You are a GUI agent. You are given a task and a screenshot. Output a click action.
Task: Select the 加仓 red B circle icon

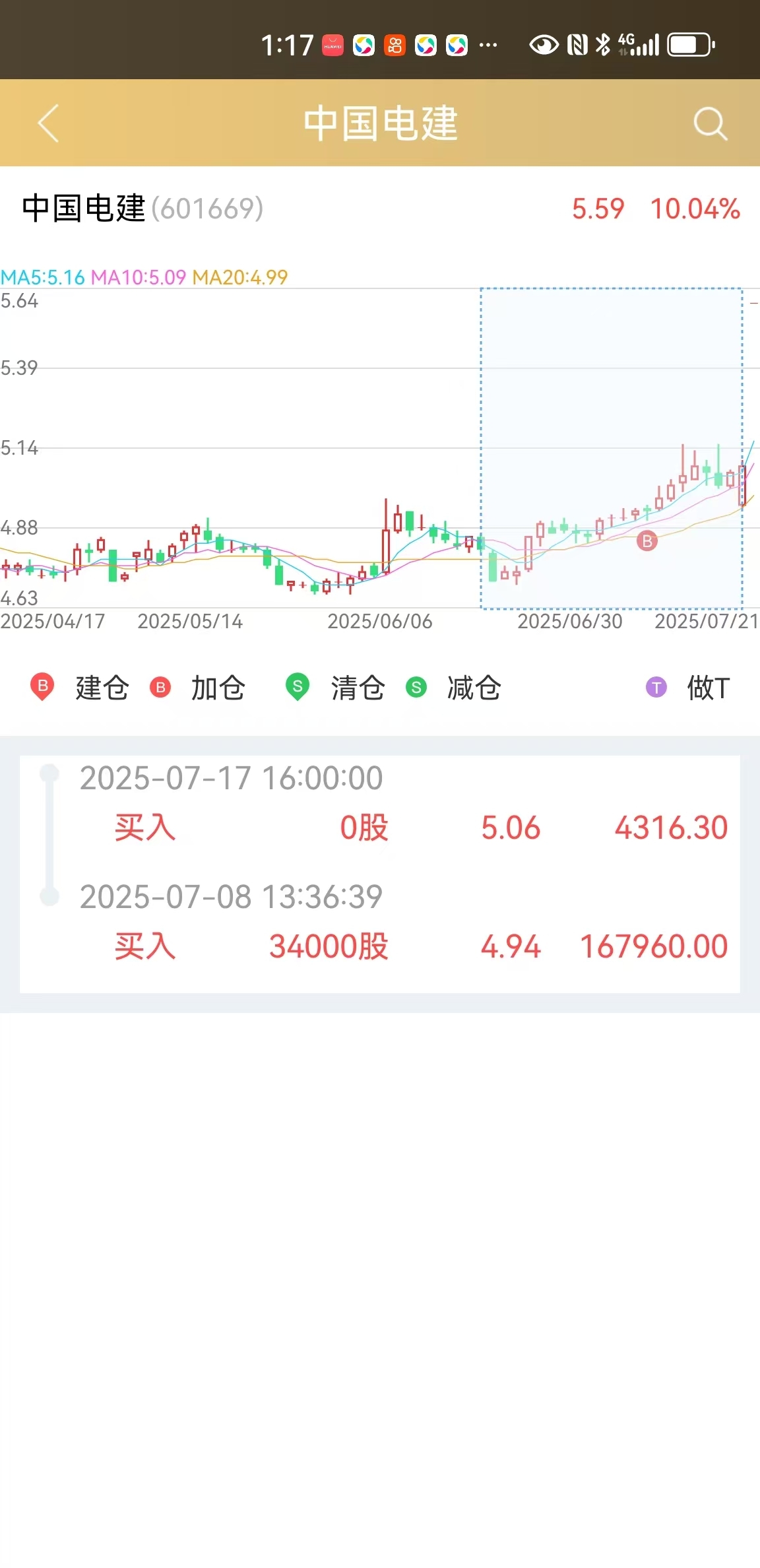160,687
